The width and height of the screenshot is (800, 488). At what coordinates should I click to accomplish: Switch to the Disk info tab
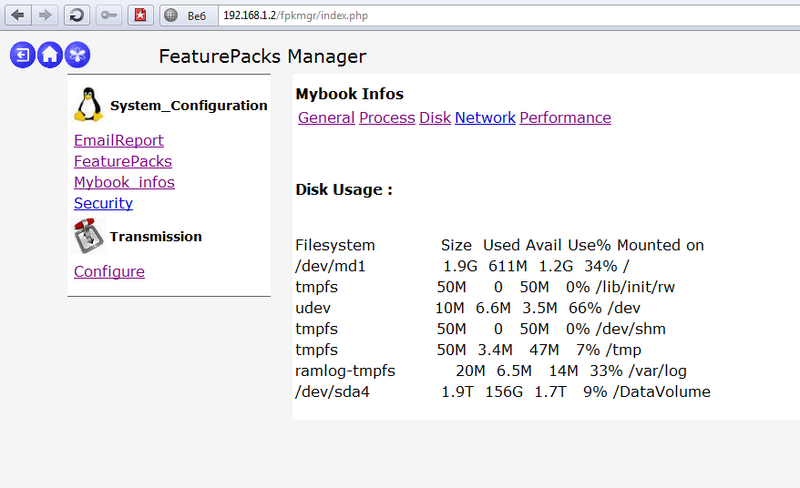click(x=435, y=118)
